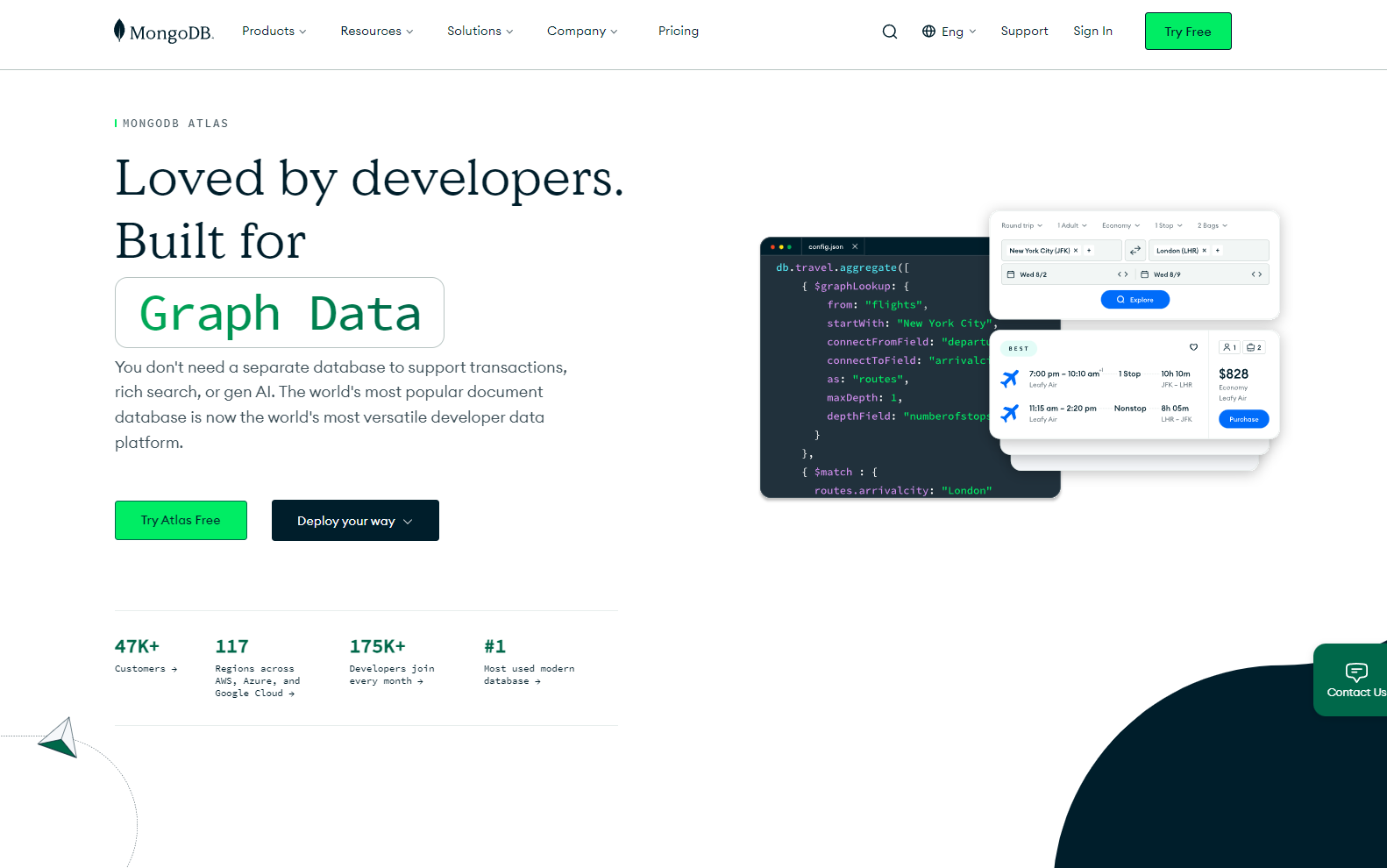Click date arrows next to Wed 8/2
1387x868 pixels.
coord(1122,274)
